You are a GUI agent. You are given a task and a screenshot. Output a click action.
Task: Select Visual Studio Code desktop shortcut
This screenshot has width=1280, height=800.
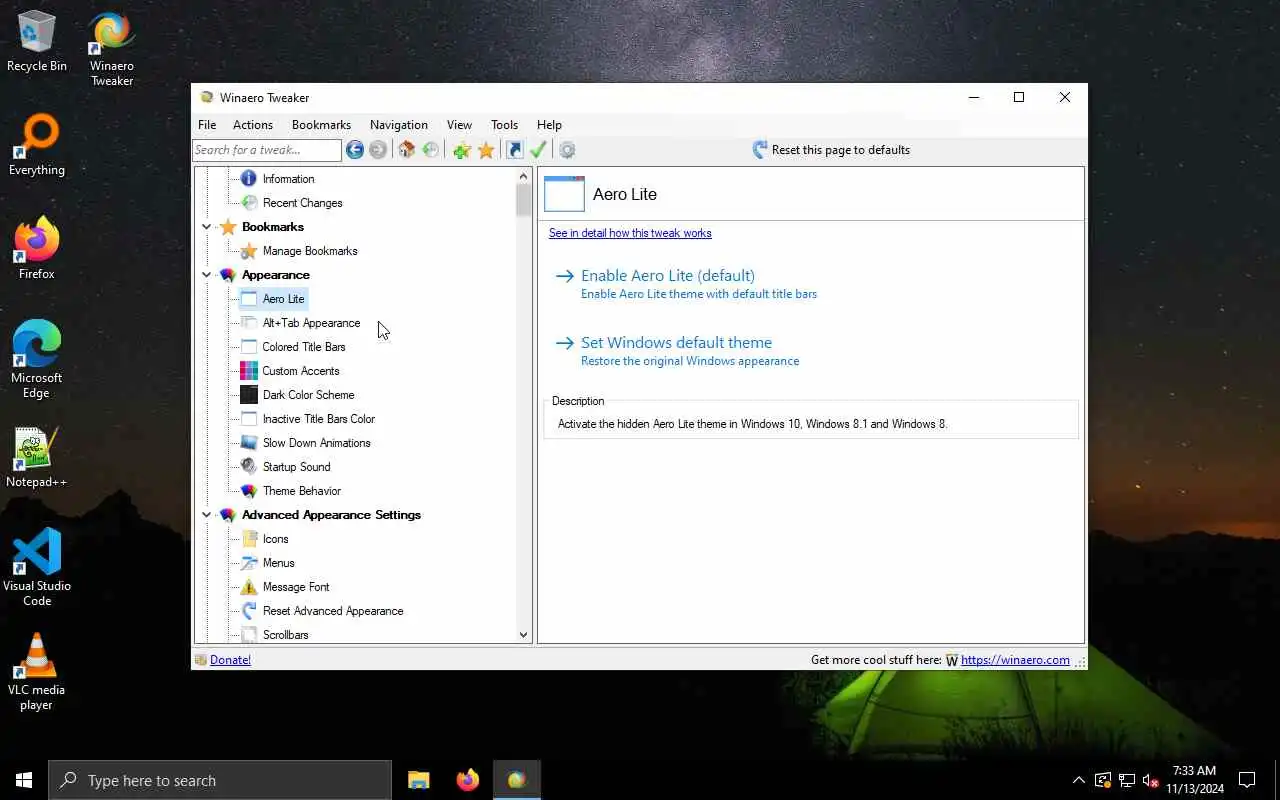(x=37, y=568)
